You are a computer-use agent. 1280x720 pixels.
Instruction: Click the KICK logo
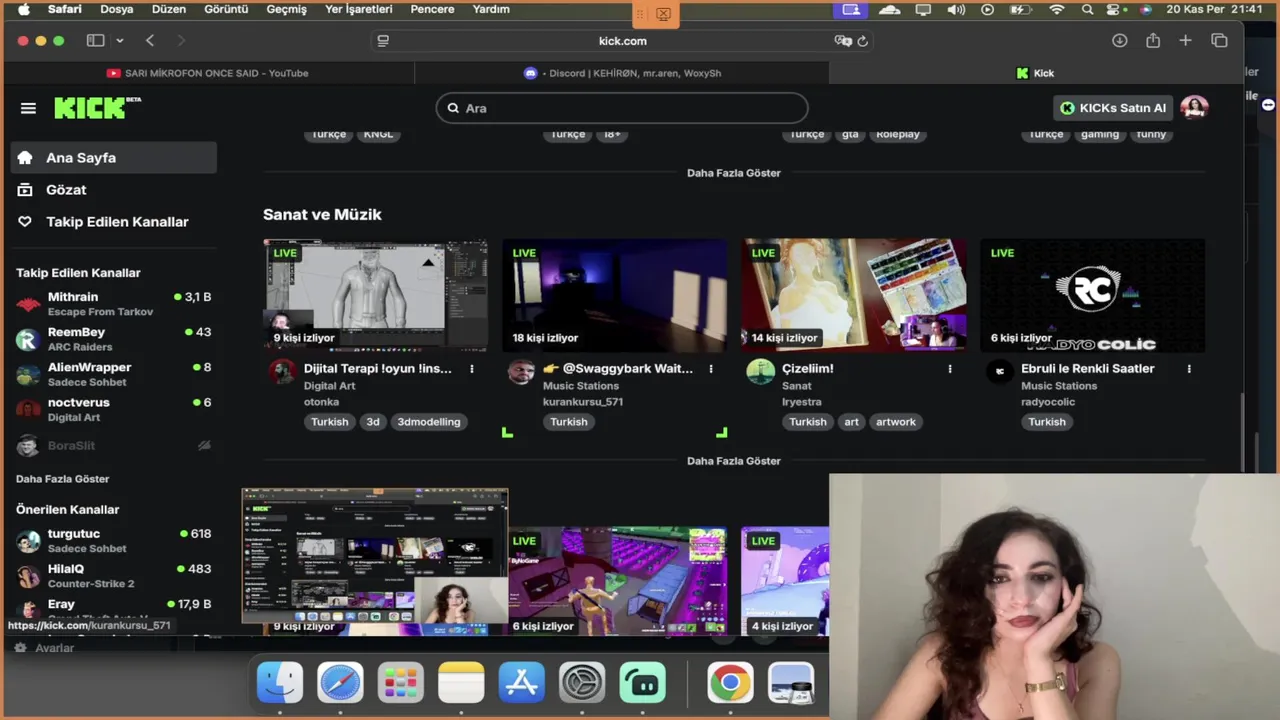[97, 107]
